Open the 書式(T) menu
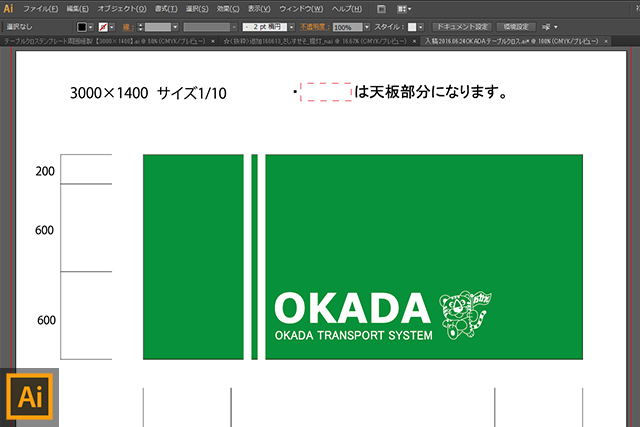Screen dimensions: 640x427 pos(166,9)
